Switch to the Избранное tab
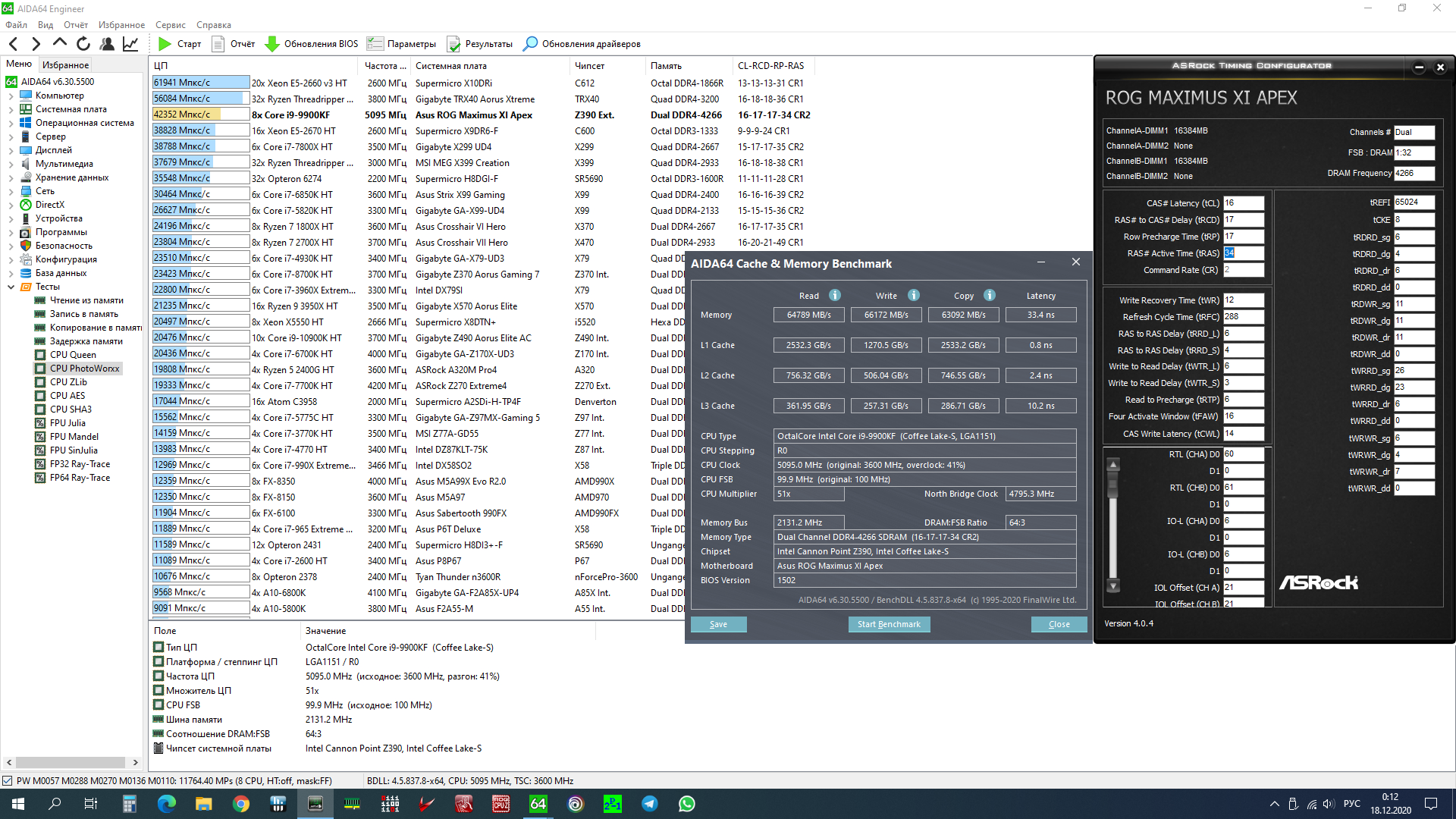This screenshot has height=819, width=1456. point(65,64)
